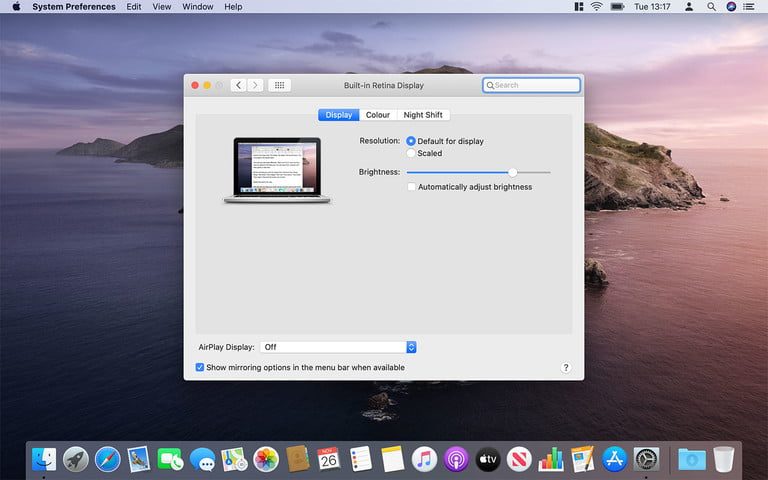Open Messages app in the dock
Screen dimensions: 768x480
pos(202,460)
